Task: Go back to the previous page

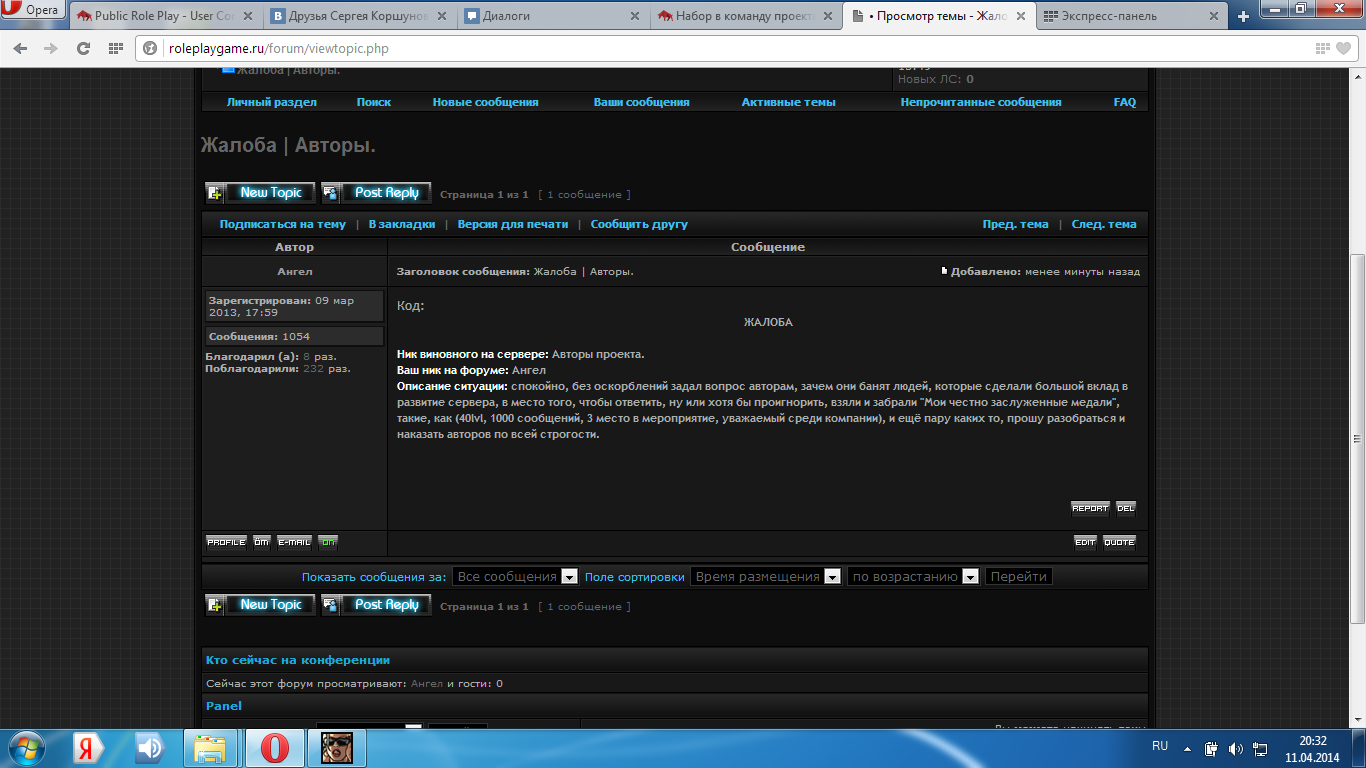Action: pos(20,48)
